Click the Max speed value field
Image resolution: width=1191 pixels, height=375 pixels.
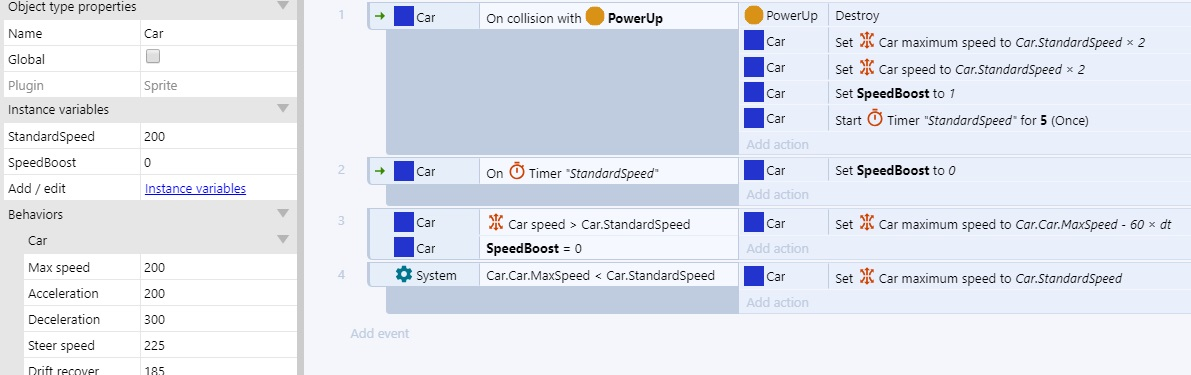click(x=218, y=267)
